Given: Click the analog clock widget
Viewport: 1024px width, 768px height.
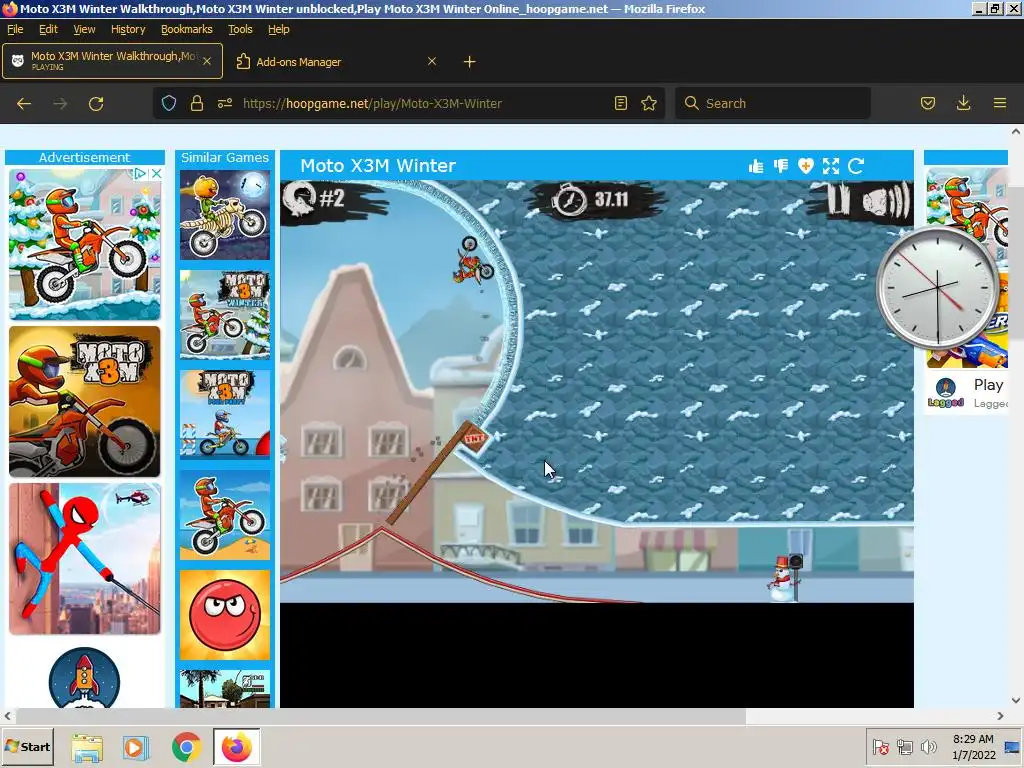Looking at the screenshot, I should (938, 287).
